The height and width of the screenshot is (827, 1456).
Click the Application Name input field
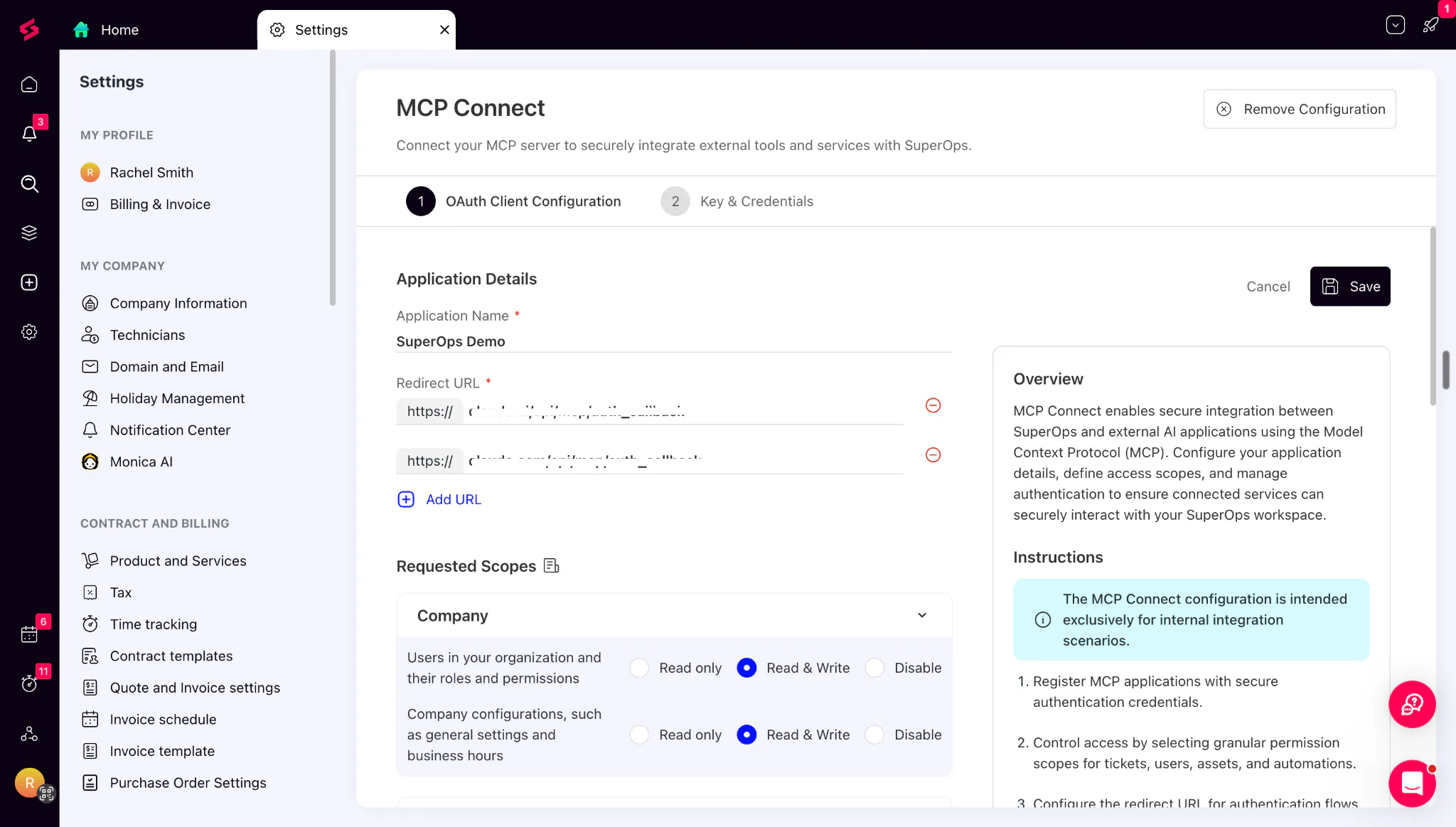pyautogui.click(x=674, y=341)
